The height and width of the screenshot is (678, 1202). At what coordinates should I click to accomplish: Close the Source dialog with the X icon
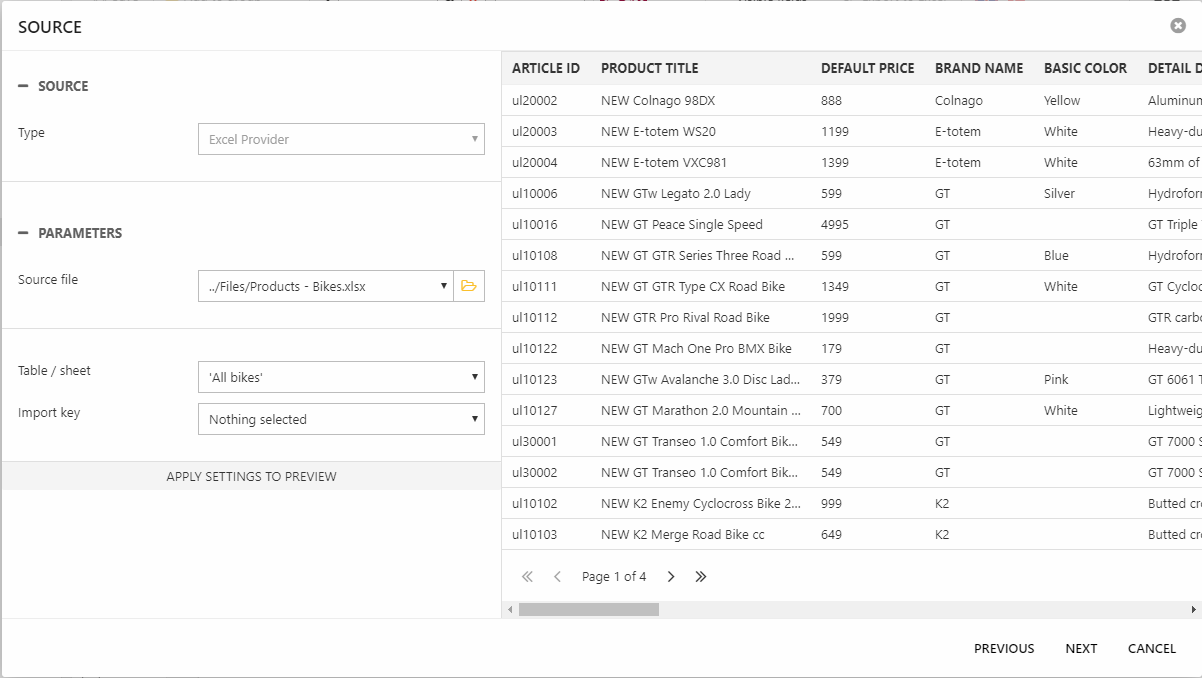tap(1178, 26)
